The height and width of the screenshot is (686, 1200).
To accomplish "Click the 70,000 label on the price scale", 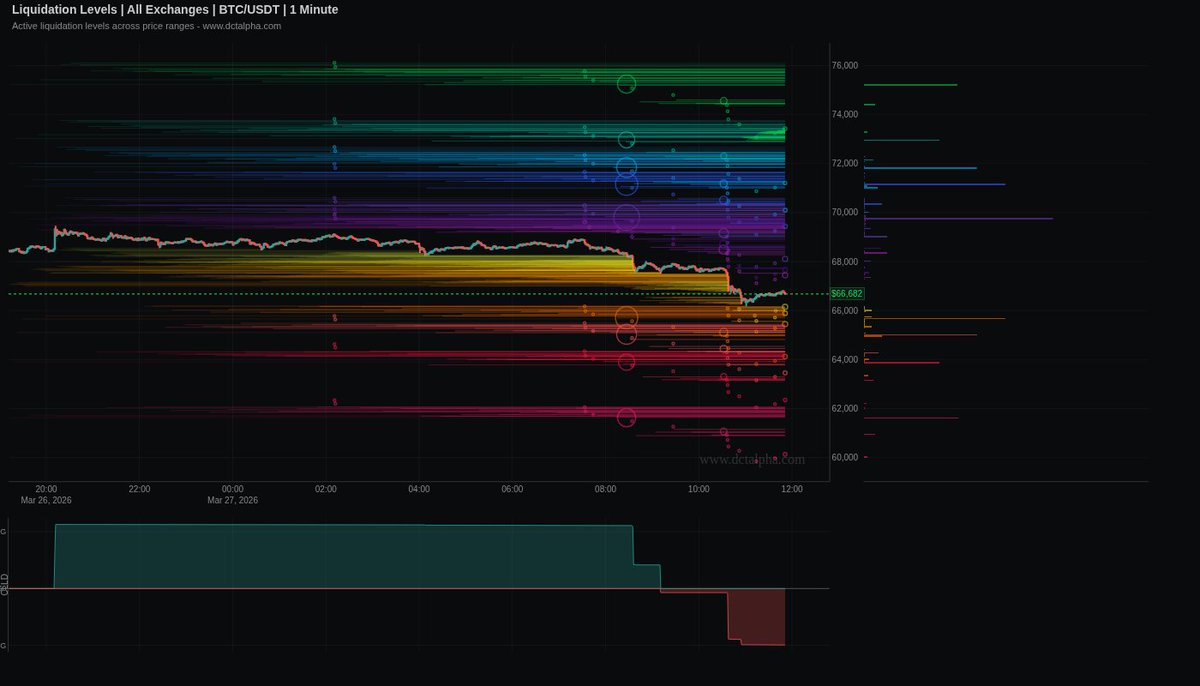I will pos(846,211).
